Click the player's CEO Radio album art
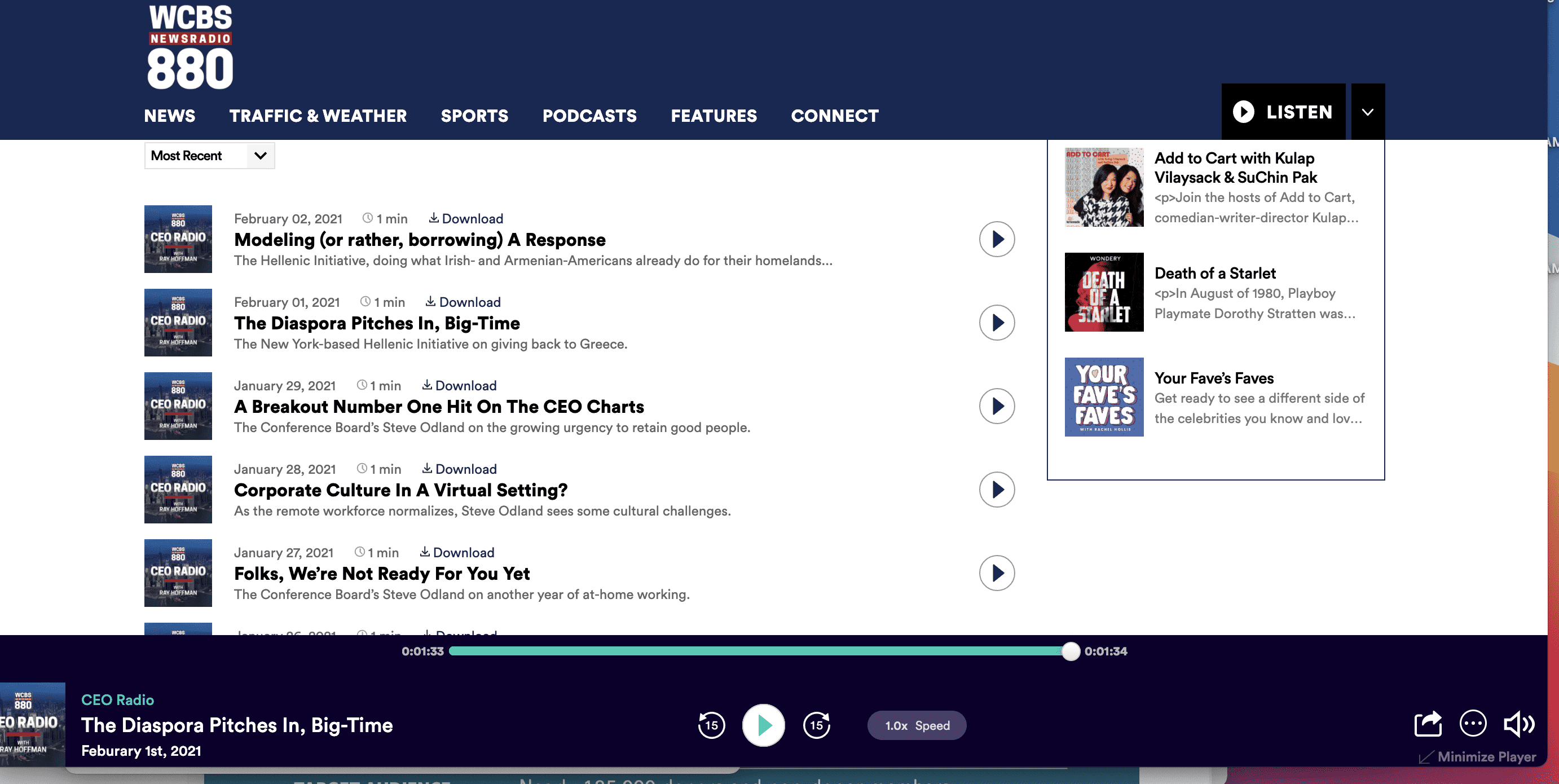Screen dimensions: 1559x784 click(x=33, y=725)
